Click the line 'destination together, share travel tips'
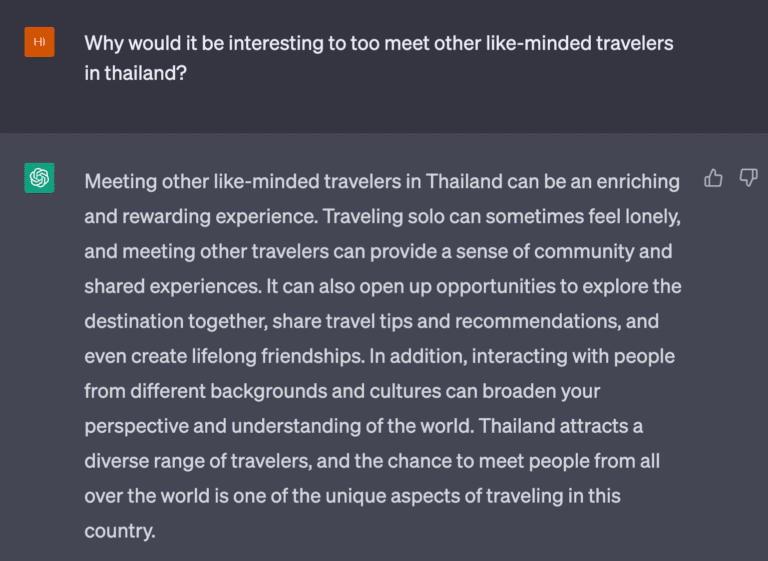 pyautogui.click(x=371, y=321)
